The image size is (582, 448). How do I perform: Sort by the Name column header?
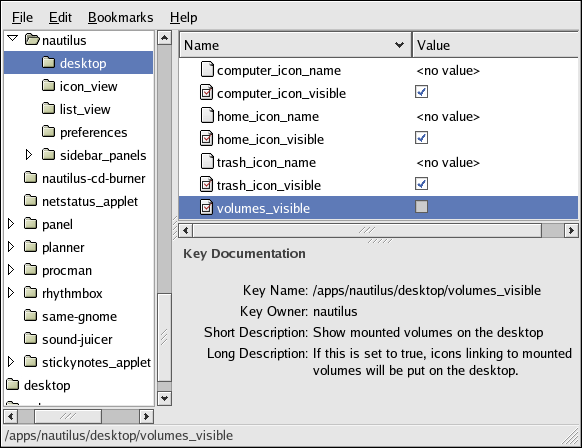point(295,45)
